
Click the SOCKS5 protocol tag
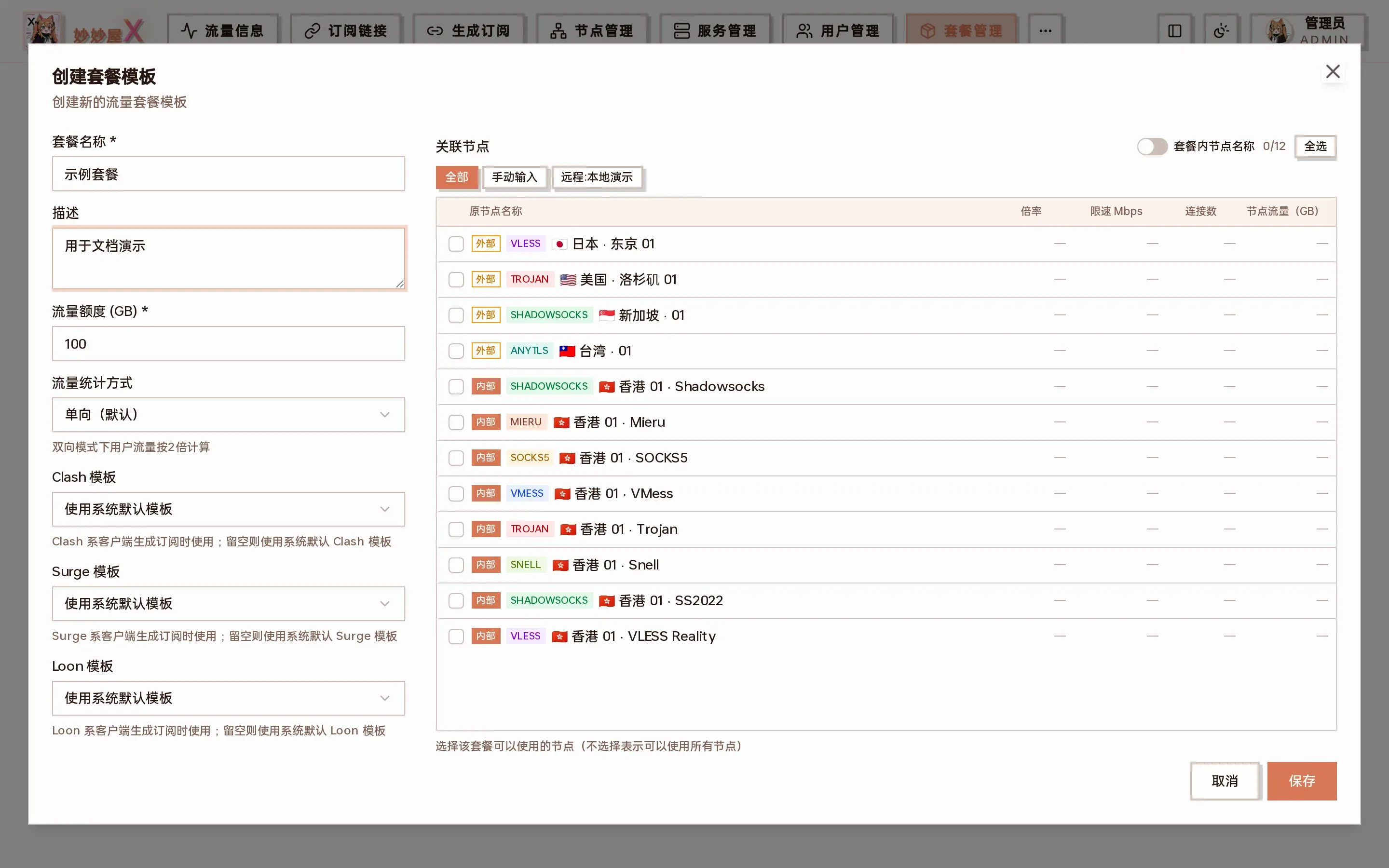pyautogui.click(x=529, y=458)
